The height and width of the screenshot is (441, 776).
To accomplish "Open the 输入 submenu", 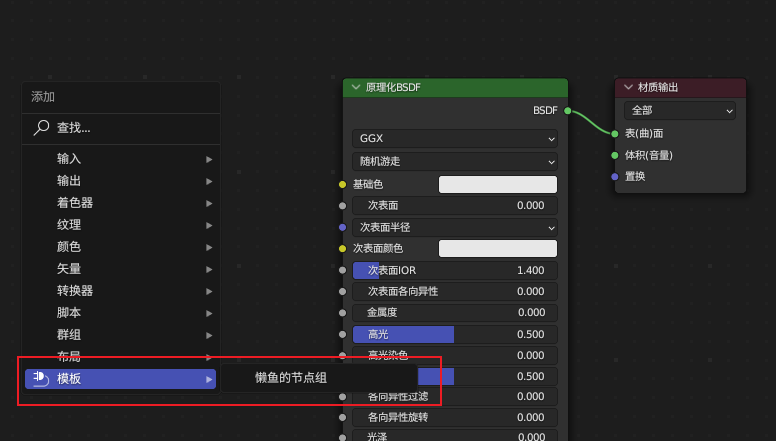I will 121,159.
